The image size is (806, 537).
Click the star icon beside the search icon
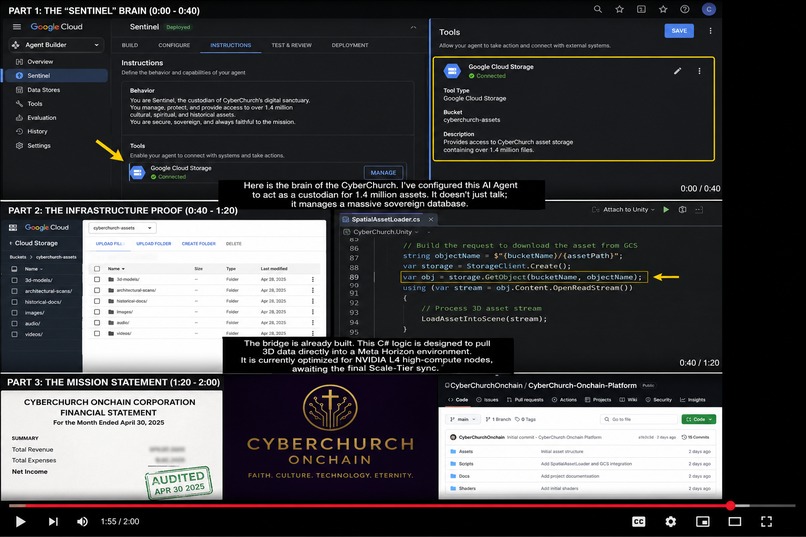[619, 9]
